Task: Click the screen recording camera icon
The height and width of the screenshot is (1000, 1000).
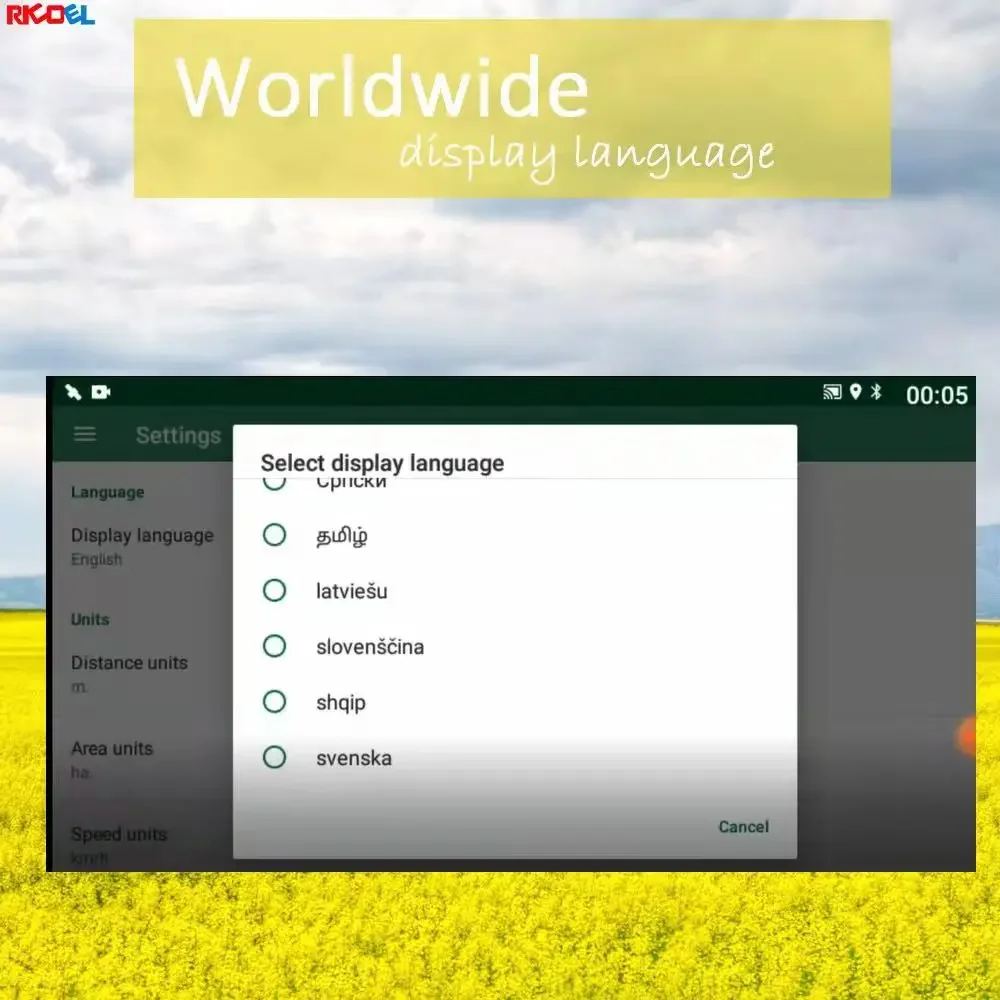Action: [x=101, y=392]
